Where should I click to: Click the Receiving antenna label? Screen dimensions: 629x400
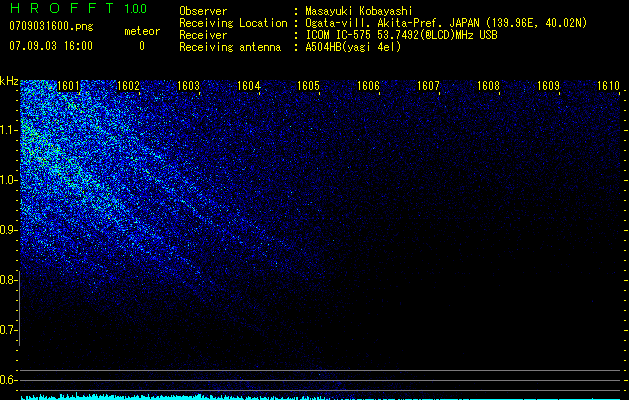[230, 47]
